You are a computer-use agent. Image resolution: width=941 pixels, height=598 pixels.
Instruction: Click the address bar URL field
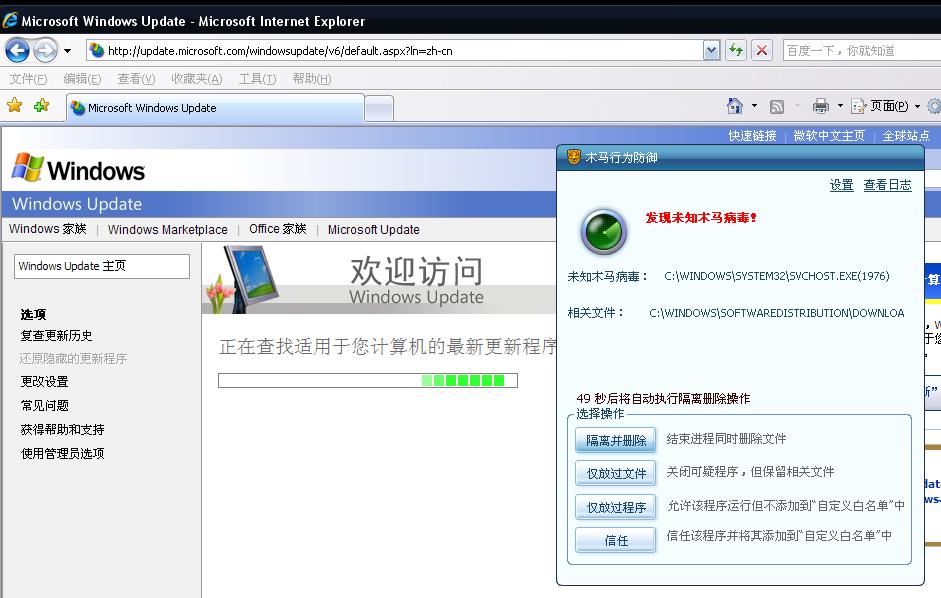point(394,51)
